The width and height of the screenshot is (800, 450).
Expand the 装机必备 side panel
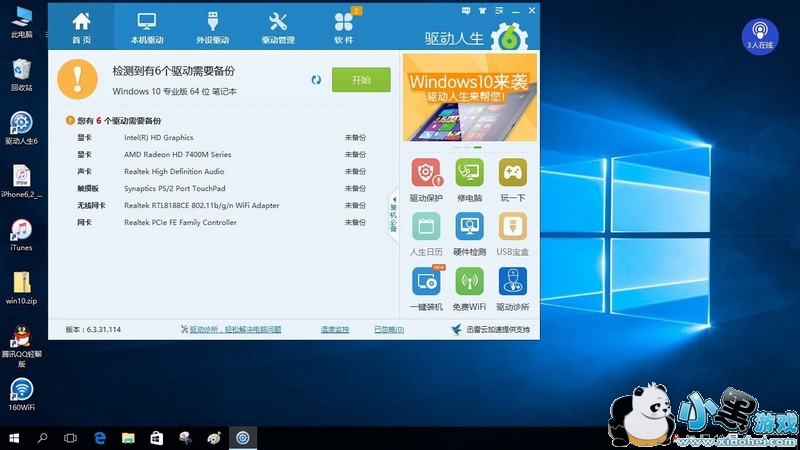click(393, 215)
